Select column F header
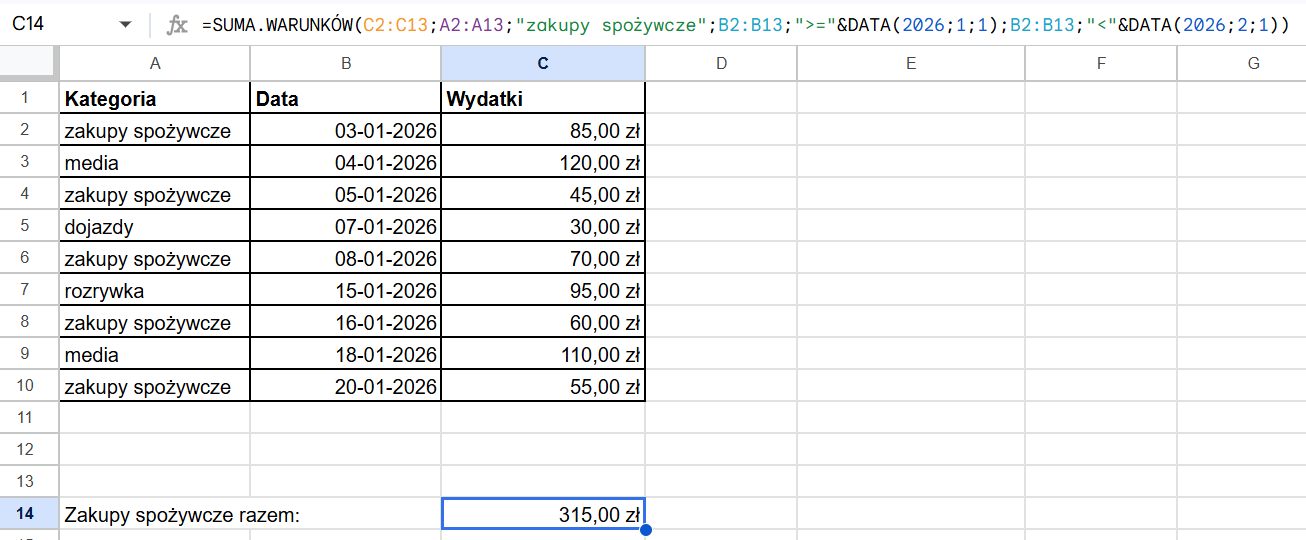Viewport: 1306px width, 540px height. 1101,63
